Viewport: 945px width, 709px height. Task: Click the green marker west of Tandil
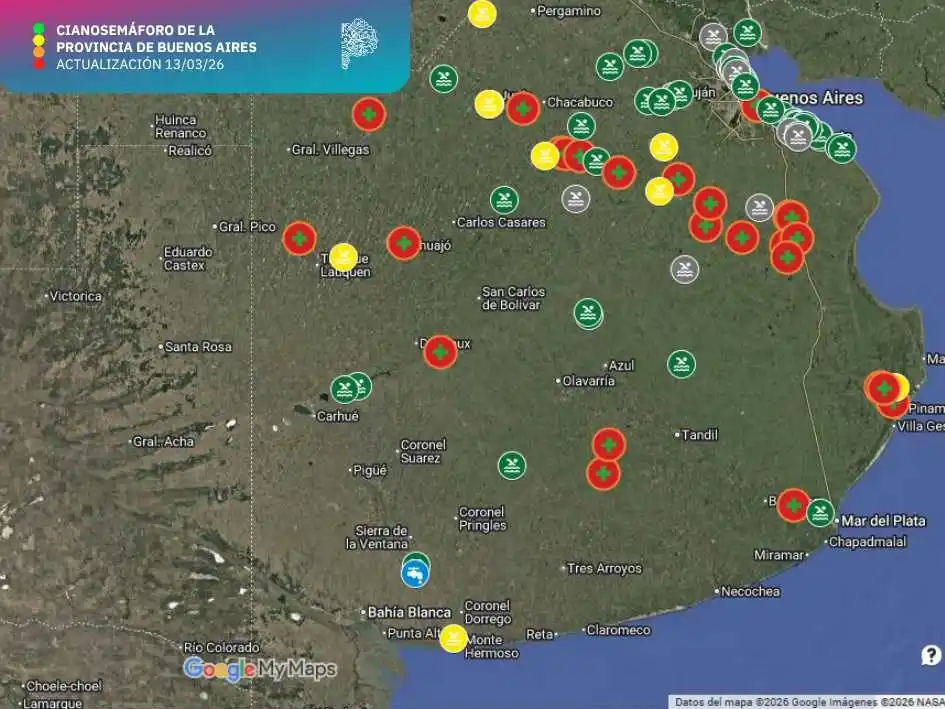point(682,364)
